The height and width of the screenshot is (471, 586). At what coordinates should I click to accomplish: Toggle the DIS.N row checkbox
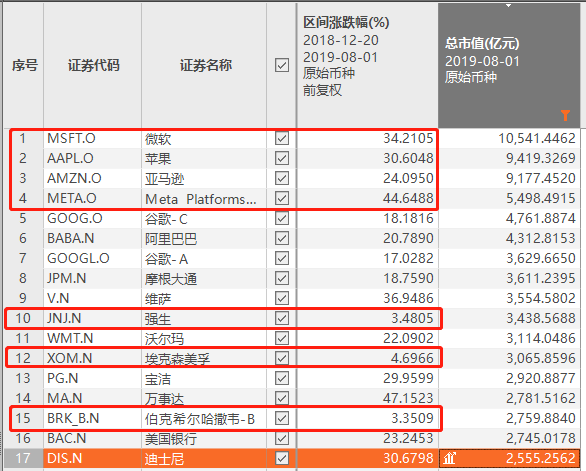coord(282,458)
